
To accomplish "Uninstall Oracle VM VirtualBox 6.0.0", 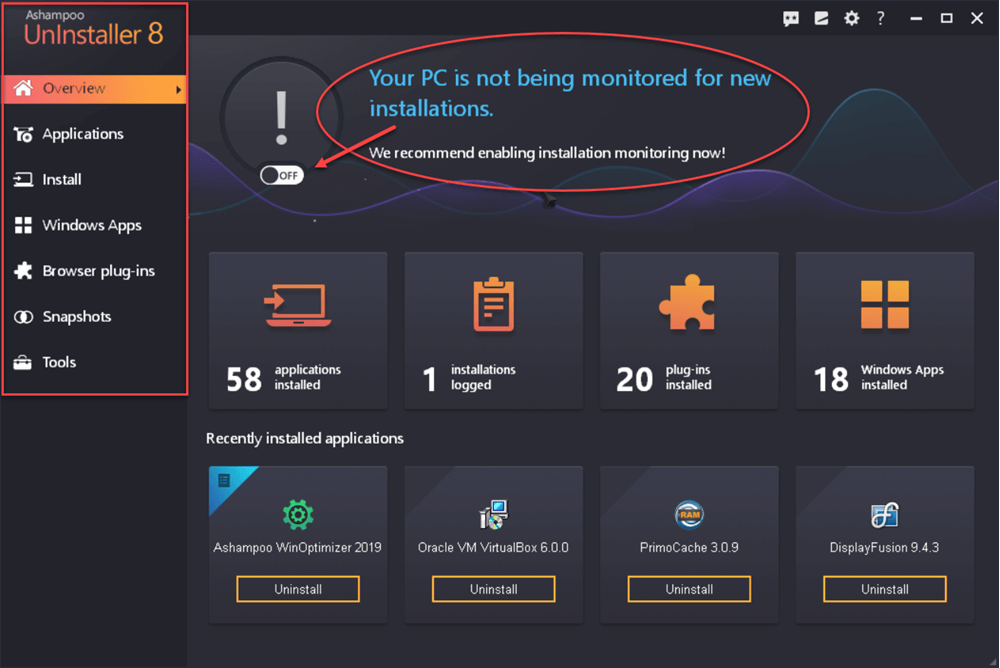I will click(494, 589).
